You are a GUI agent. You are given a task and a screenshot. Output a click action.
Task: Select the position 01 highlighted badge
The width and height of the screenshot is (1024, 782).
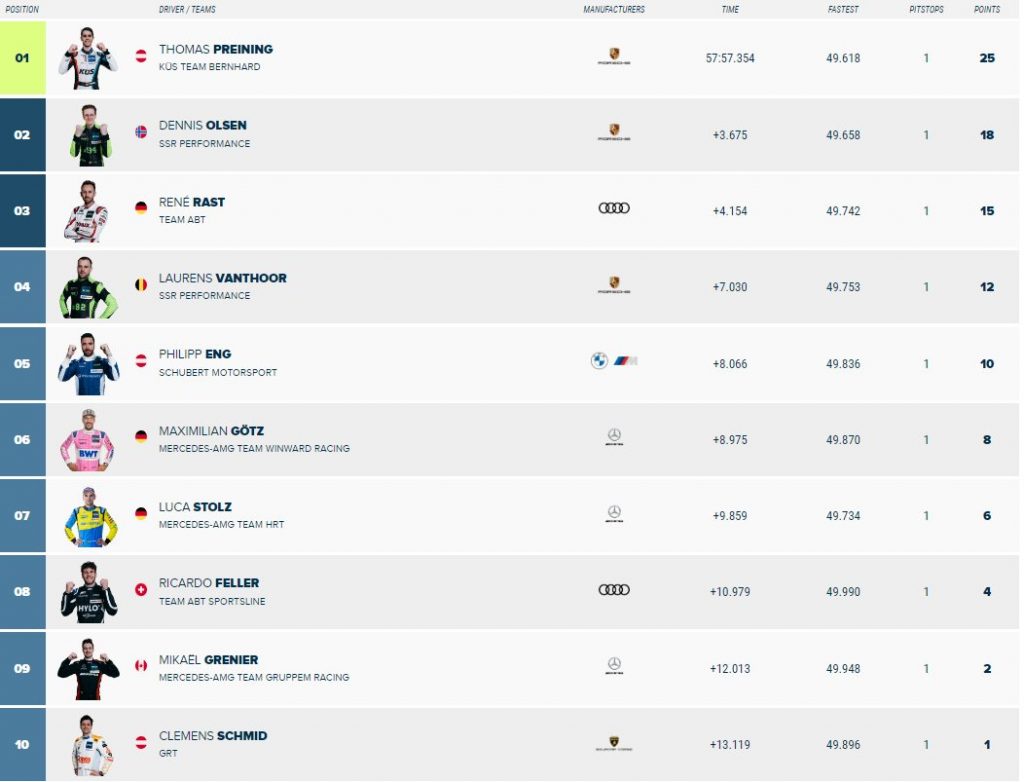coord(23,58)
